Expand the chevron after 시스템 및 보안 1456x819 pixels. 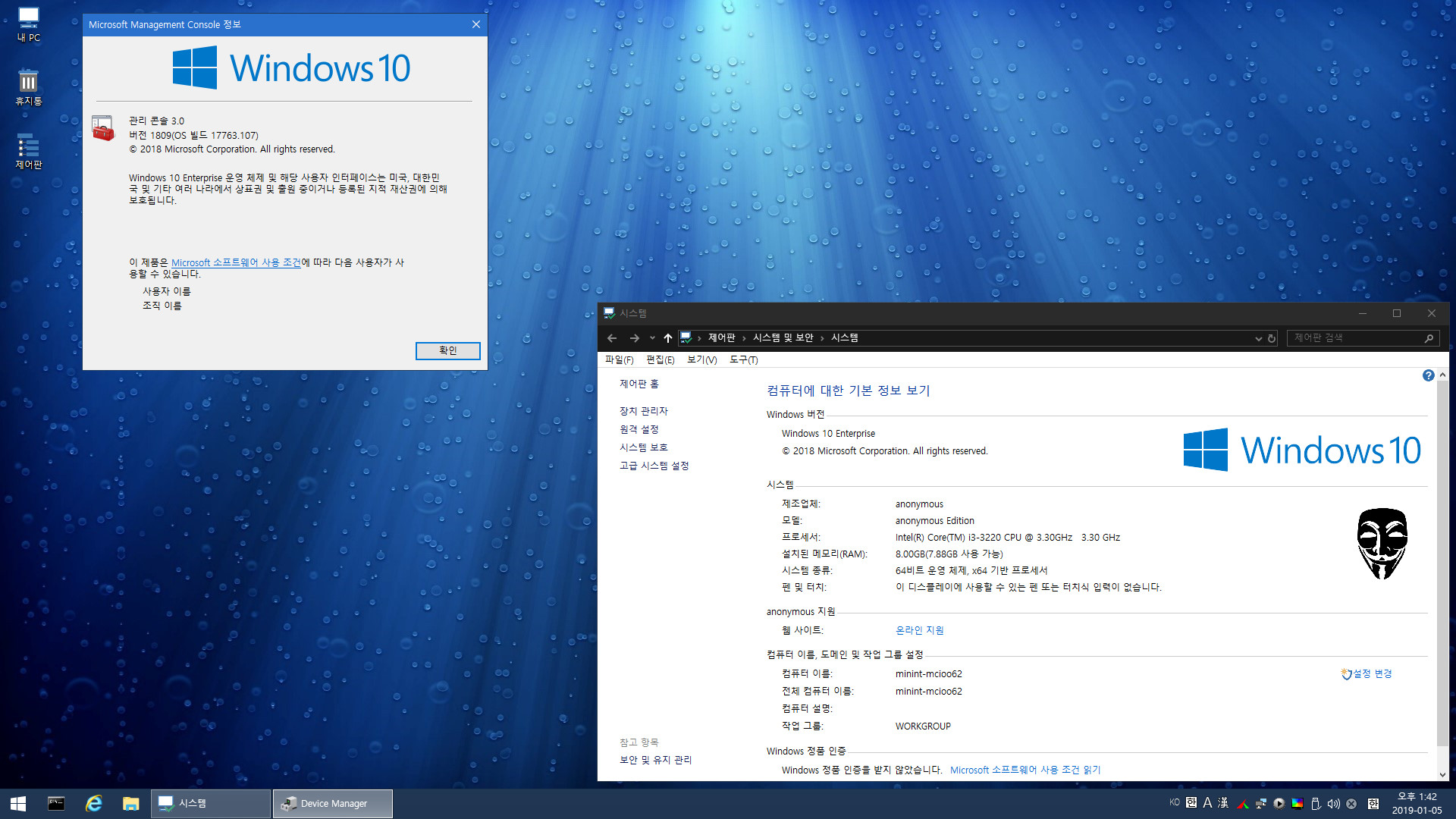coord(822,338)
